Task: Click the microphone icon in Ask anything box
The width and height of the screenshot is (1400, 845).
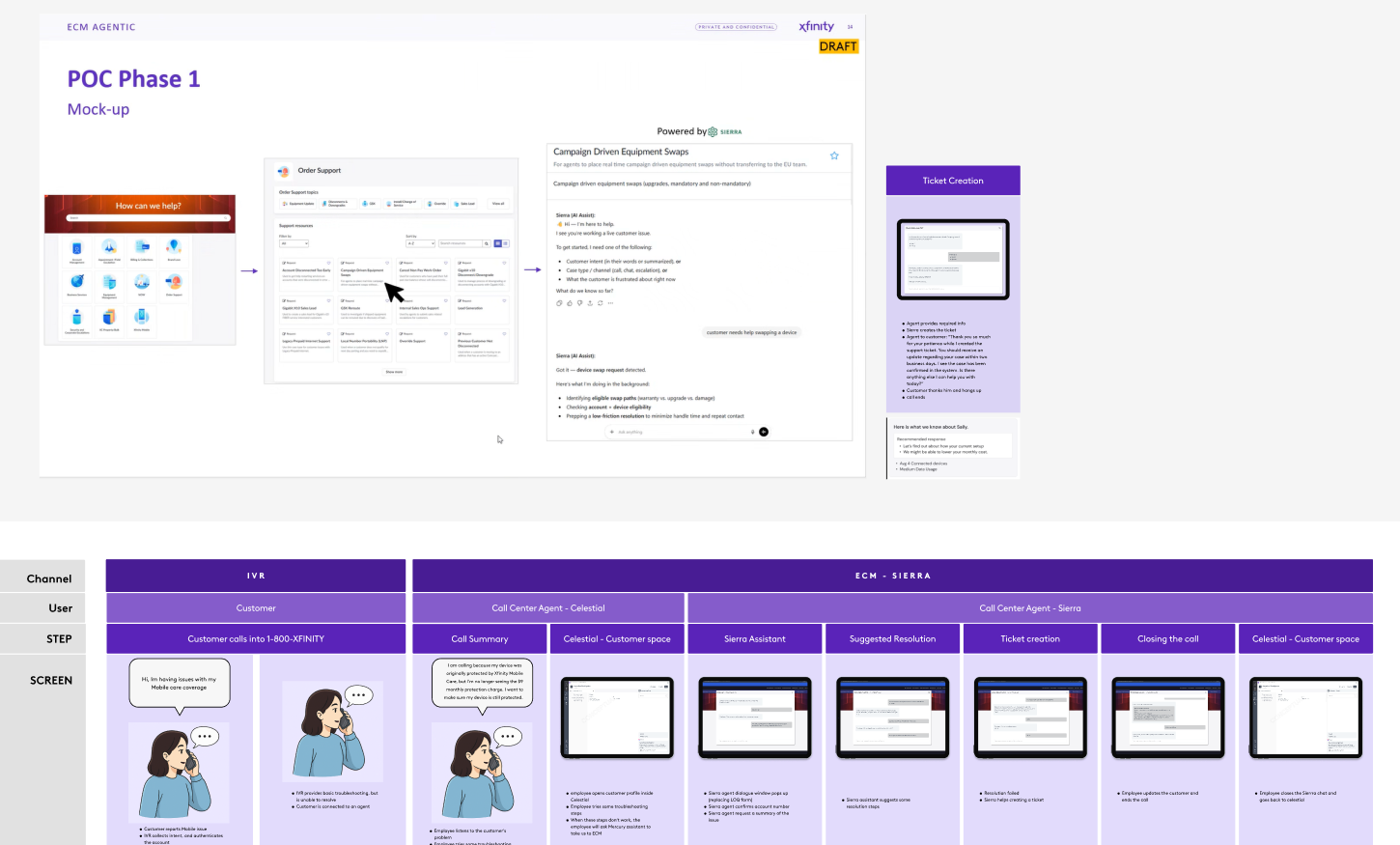Action: click(752, 432)
